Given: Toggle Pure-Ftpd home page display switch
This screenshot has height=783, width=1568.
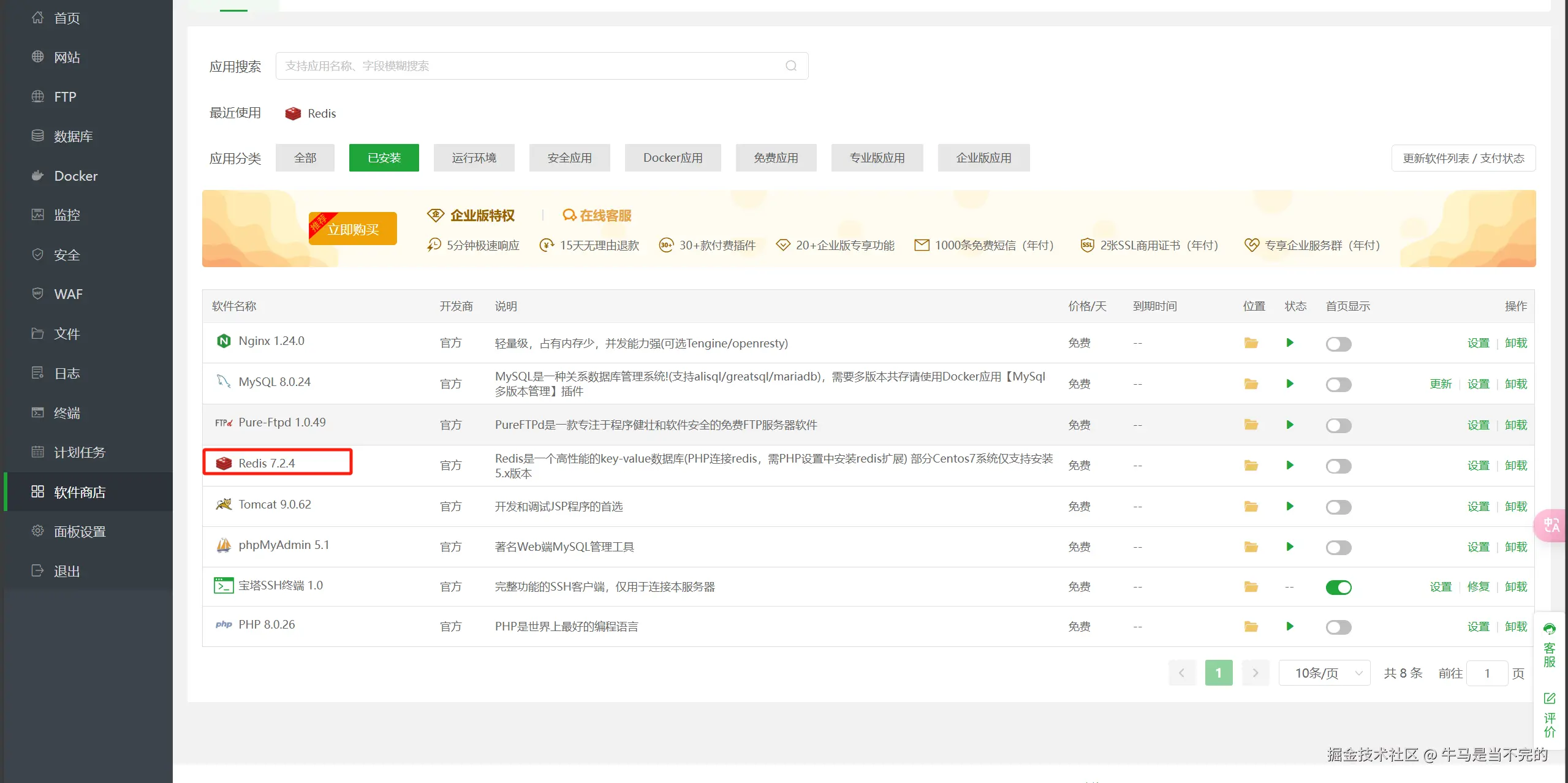Looking at the screenshot, I should [x=1338, y=425].
